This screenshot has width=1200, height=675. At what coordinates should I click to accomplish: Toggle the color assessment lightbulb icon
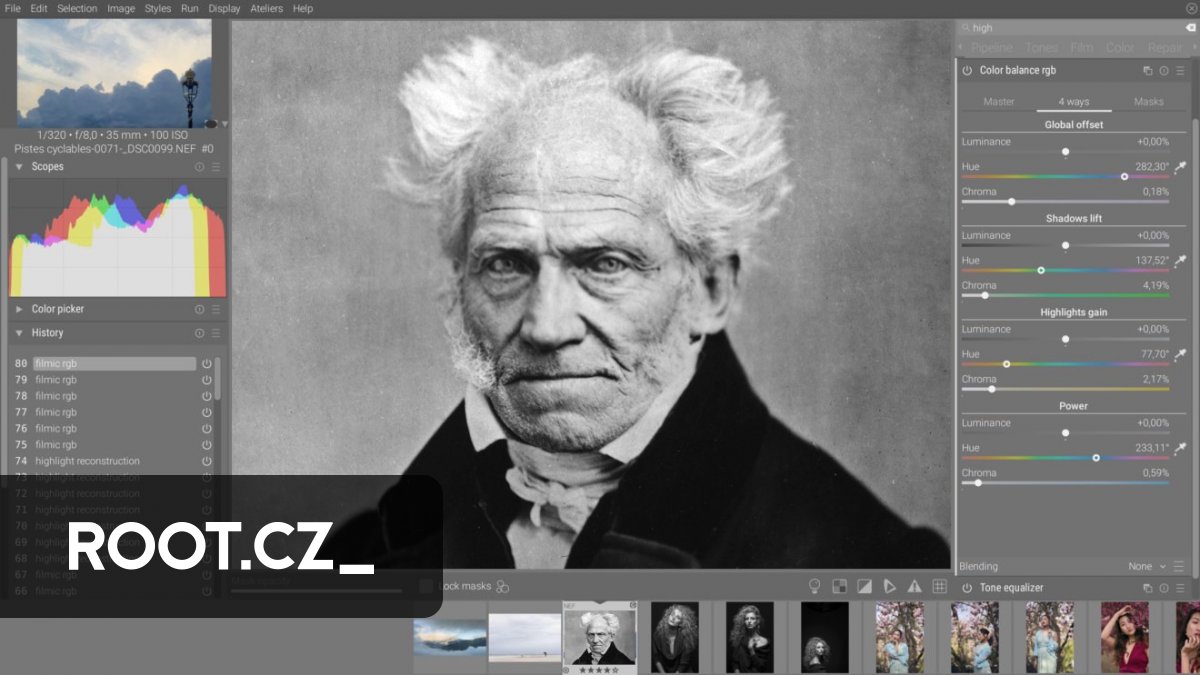[815, 587]
